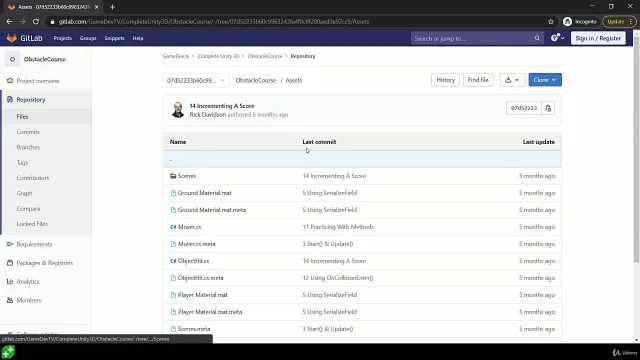Click the Scenes folder icon
This screenshot has height=360, width=640.
pos(173,176)
